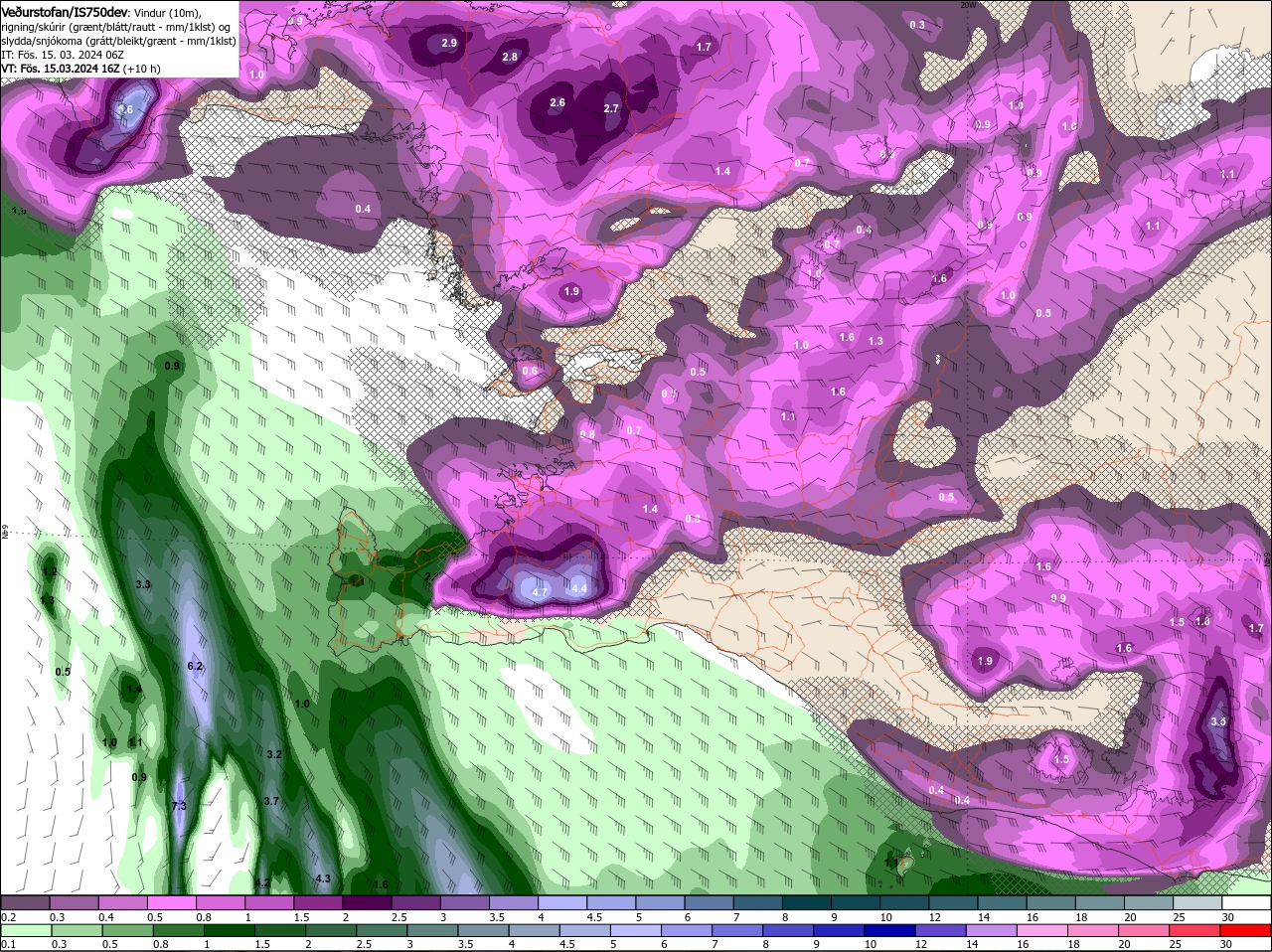Click the 4.7 precipitation value label
Screen dimensions: 1272x952
[x=541, y=591]
